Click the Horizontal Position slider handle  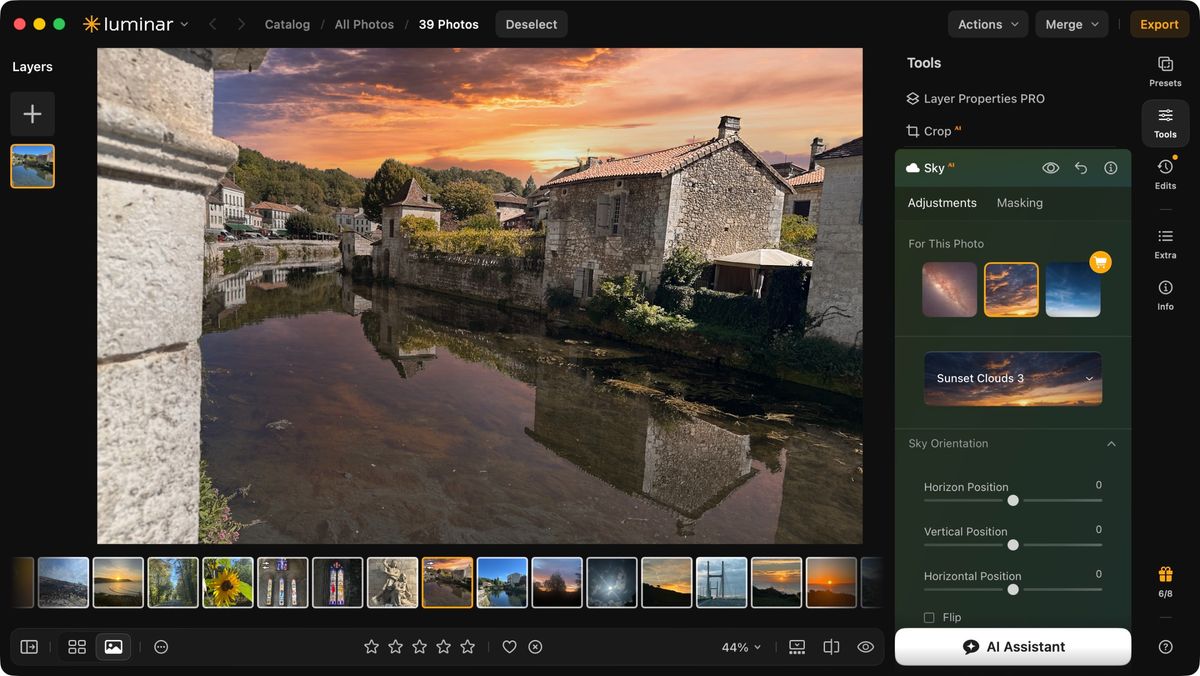point(1013,590)
